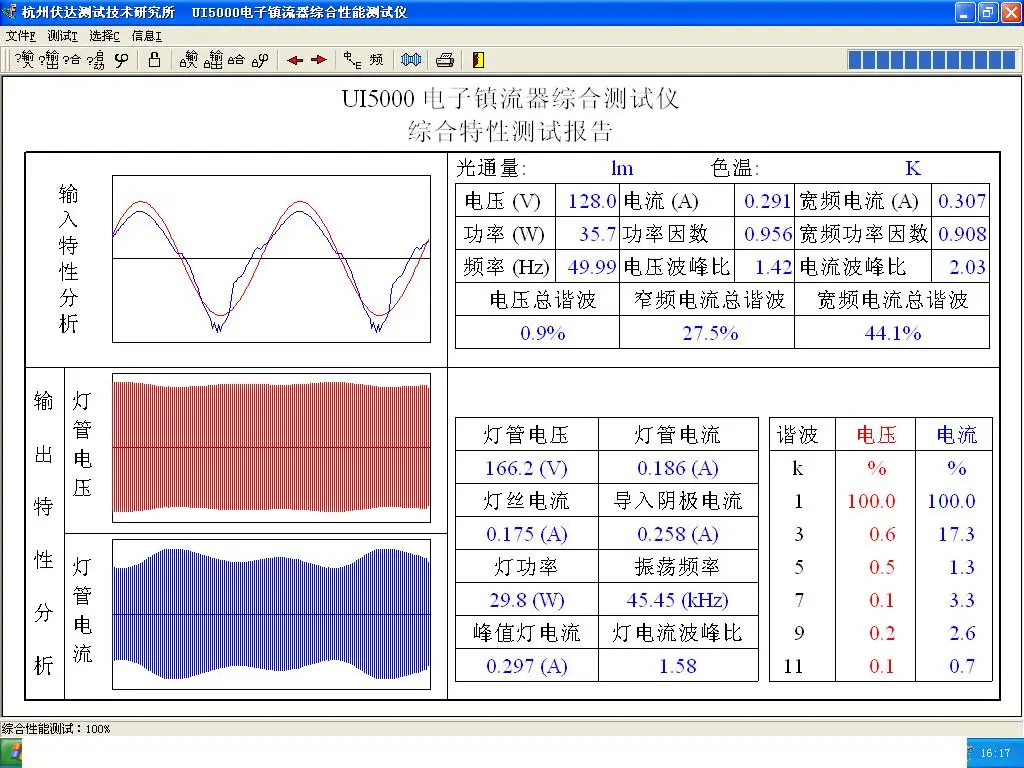Click the blue waveform toolbar icon
The image size is (1024, 768).
[411, 60]
